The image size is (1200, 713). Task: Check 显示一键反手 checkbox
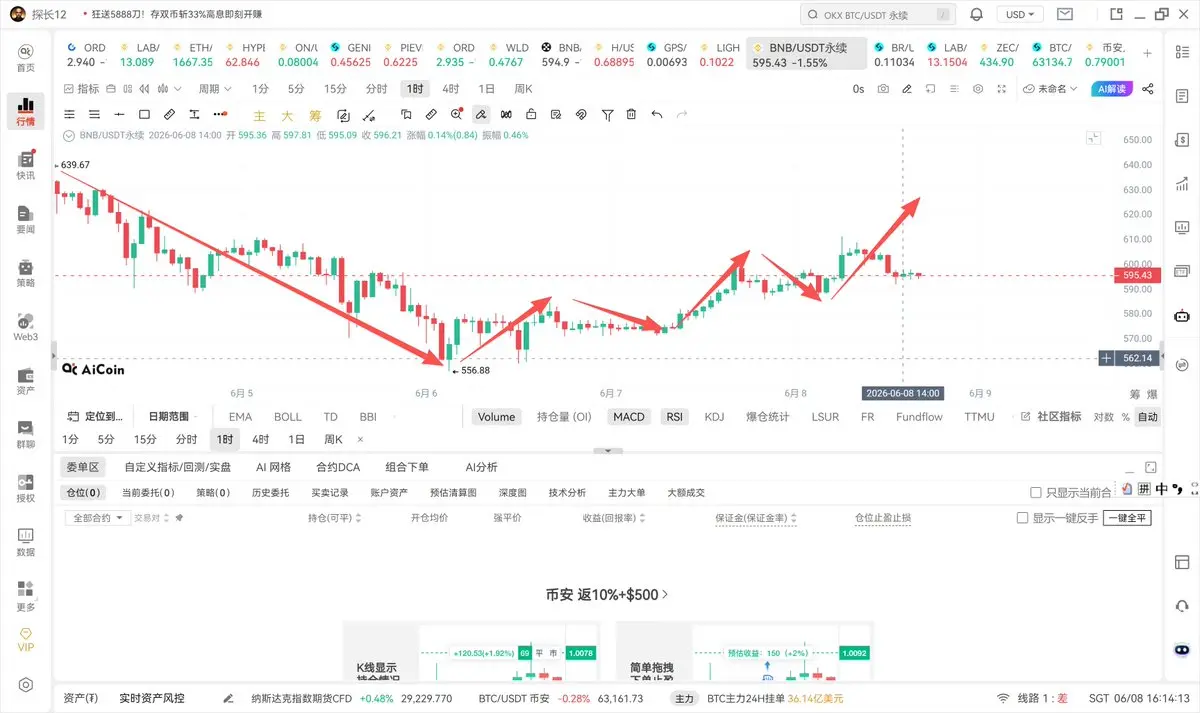point(1022,518)
